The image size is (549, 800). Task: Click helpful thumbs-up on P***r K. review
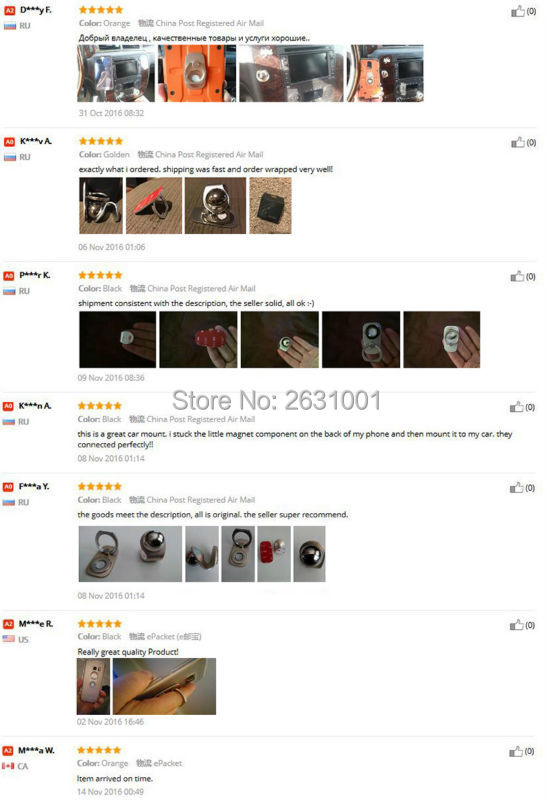[517, 276]
